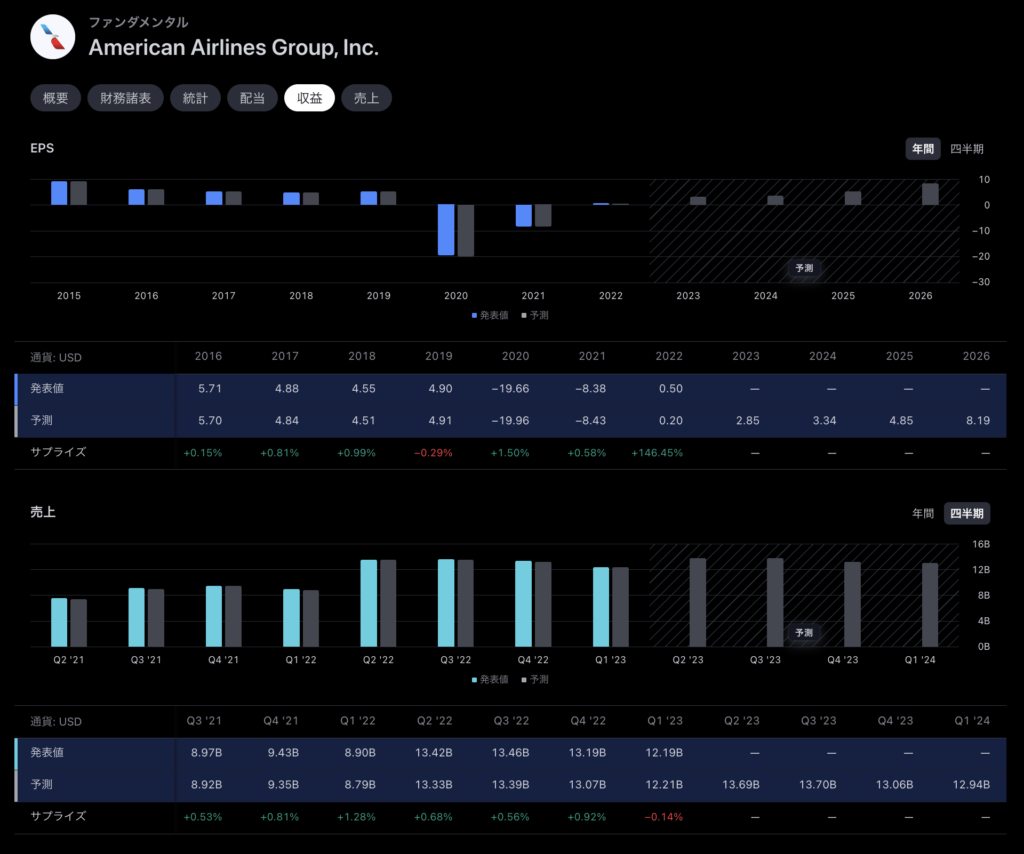The width and height of the screenshot is (1024, 854).
Task: Click forecast revenue 12.94B
Action: [971, 784]
